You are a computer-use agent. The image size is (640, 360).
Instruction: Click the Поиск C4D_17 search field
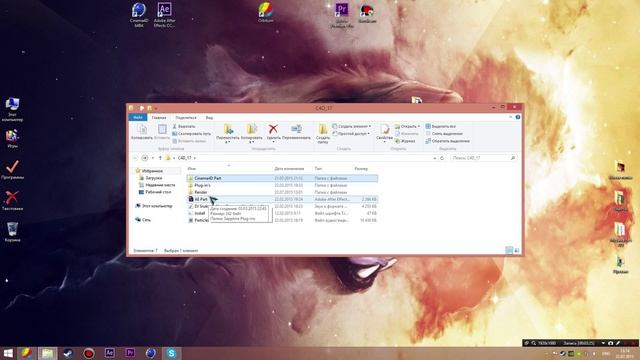(x=483, y=158)
